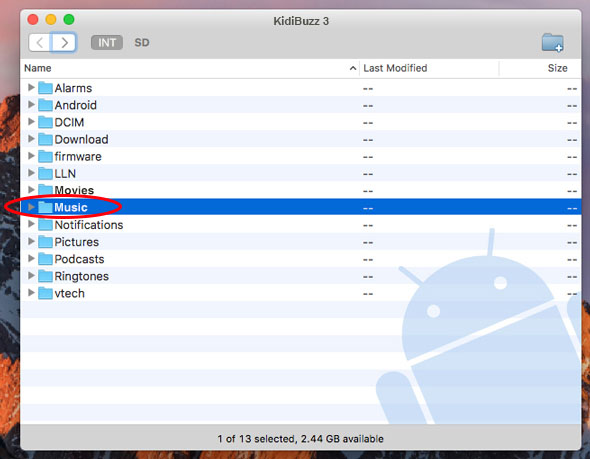This screenshot has height=459, width=590.
Task: Click the DCIM folder name
Action: [69, 122]
